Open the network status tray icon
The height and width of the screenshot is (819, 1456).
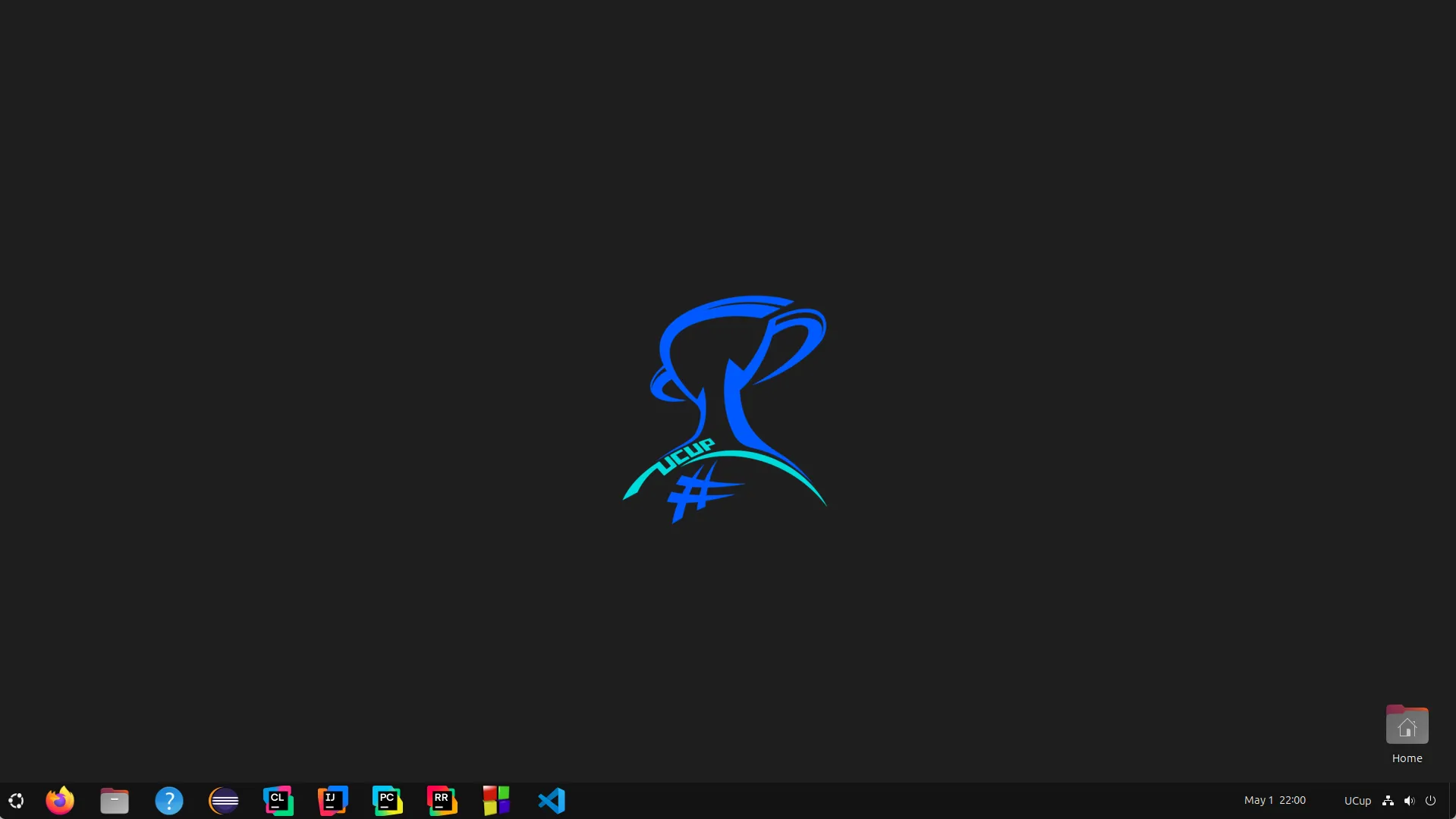[x=1388, y=801]
